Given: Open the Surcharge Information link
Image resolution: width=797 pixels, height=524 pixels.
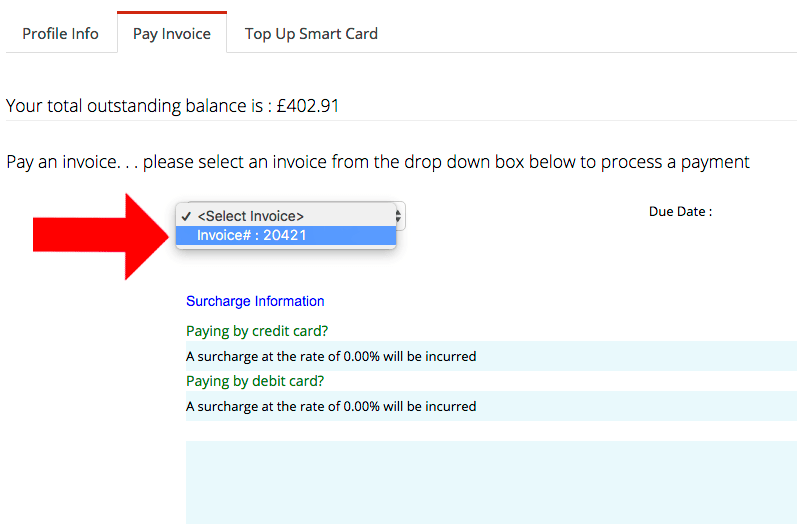Looking at the screenshot, I should point(255,301).
